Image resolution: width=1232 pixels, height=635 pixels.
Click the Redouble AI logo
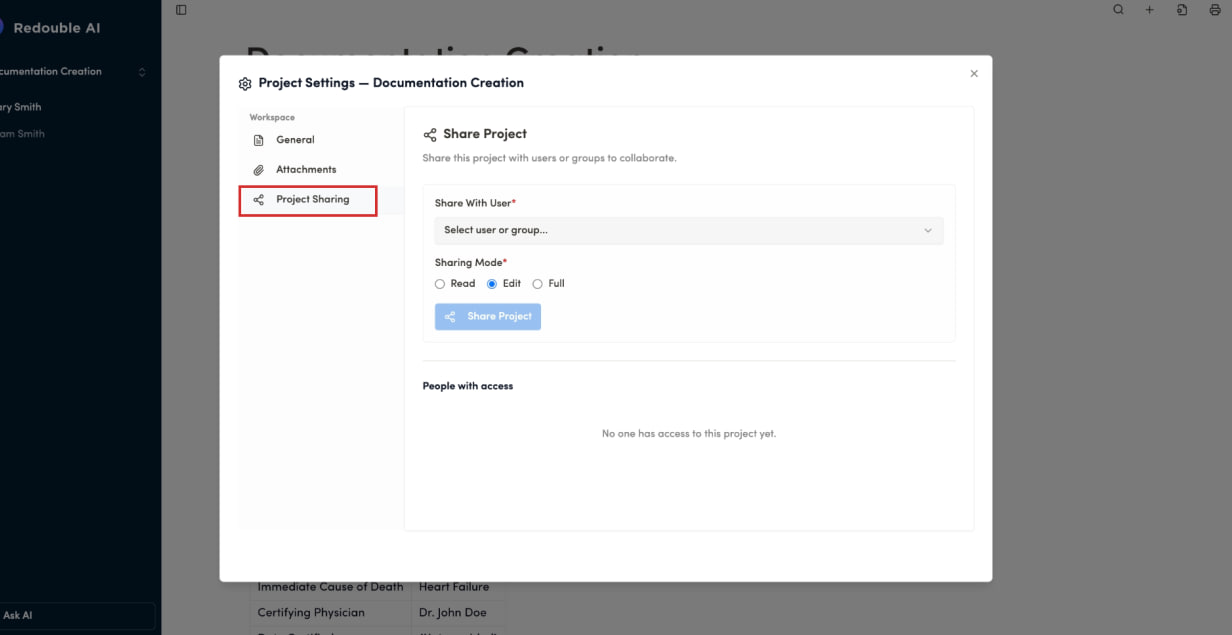click(x=3, y=28)
